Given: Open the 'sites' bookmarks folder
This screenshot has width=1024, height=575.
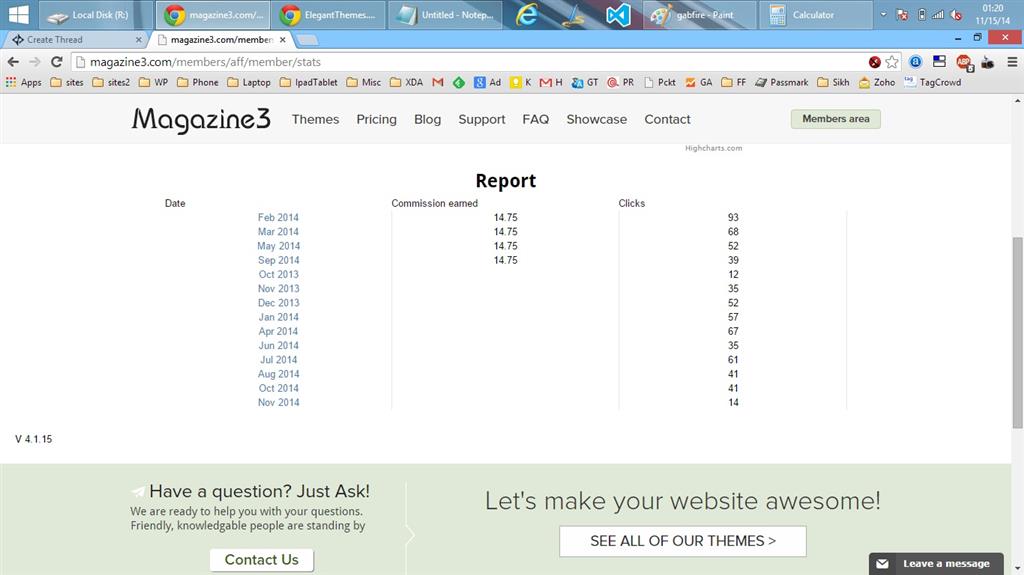Looking at the screenshot, I should coord(67,82).
